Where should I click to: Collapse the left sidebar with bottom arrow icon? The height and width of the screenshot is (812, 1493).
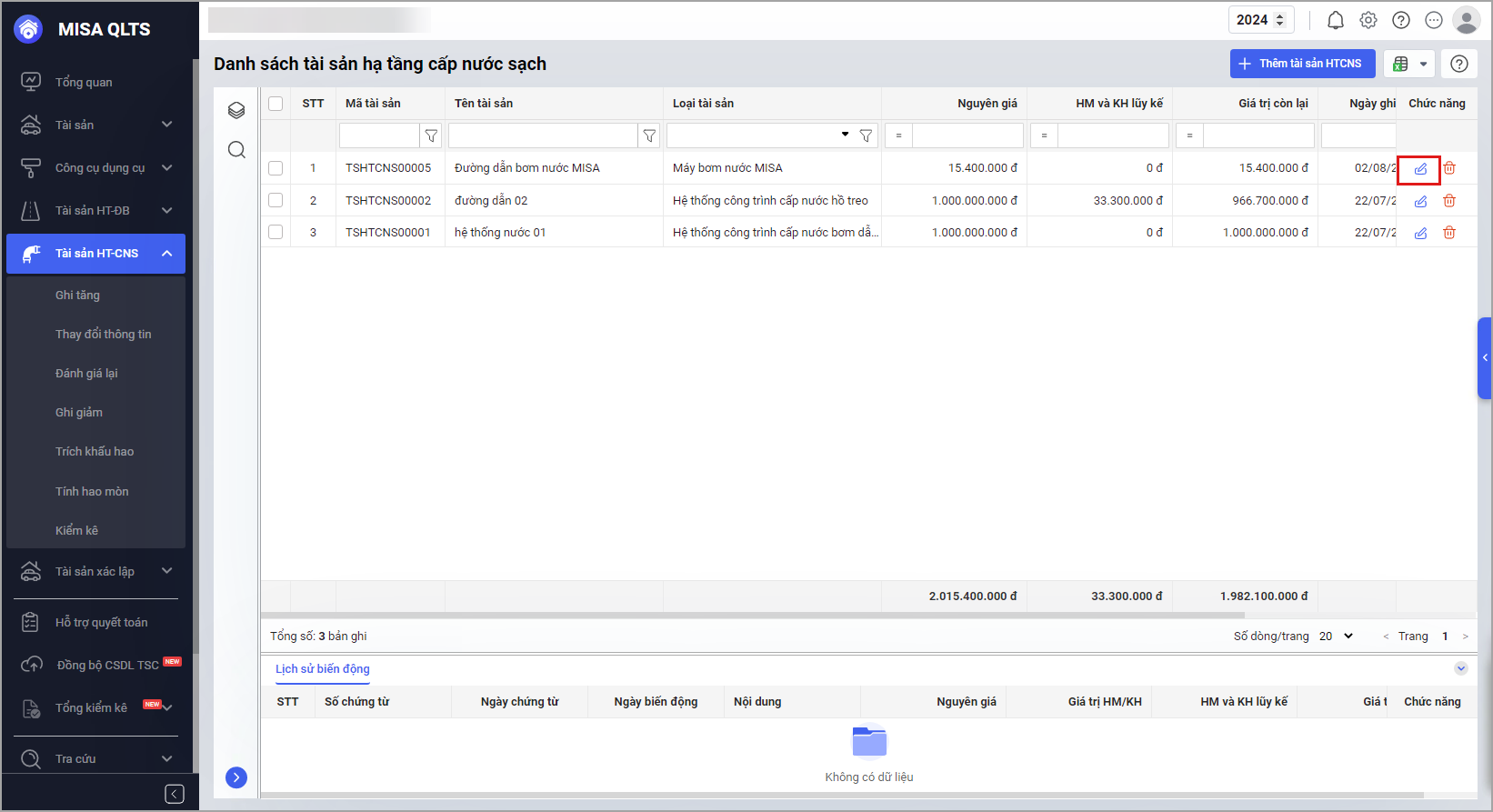[175, 794]
